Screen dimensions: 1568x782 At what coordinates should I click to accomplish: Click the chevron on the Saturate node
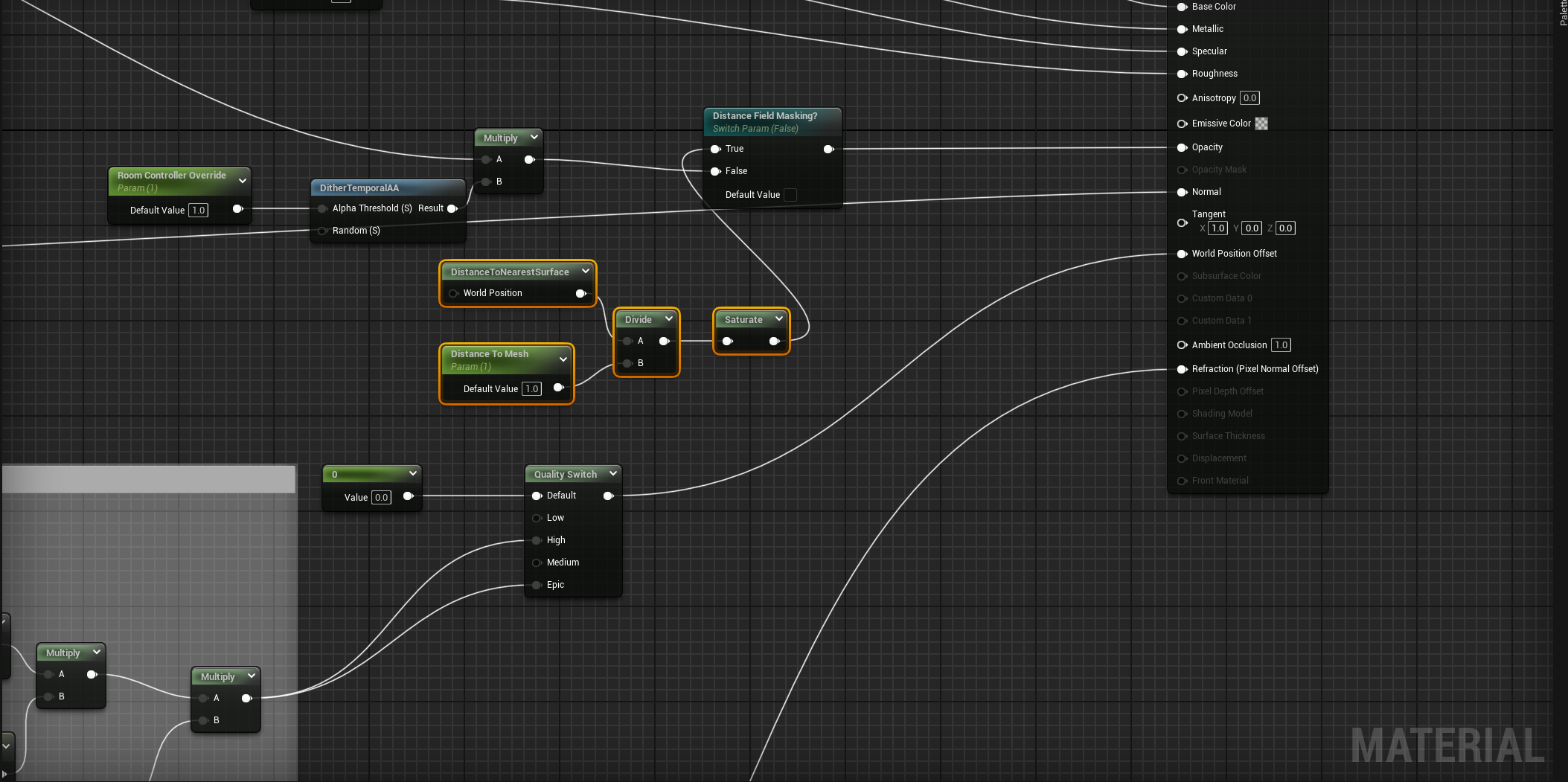tap(779, 318)
